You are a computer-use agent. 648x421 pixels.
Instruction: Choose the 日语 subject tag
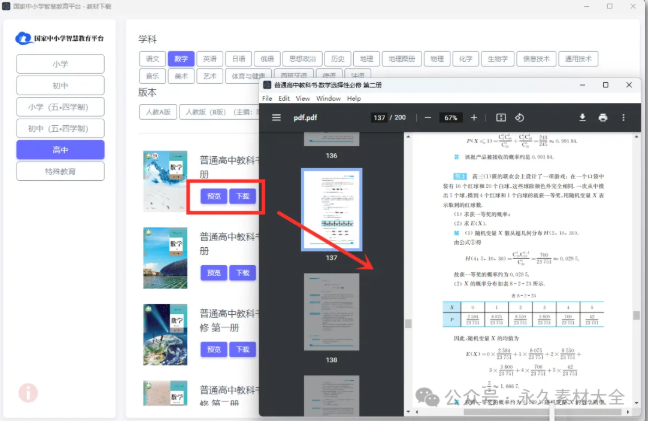tap(238, 59)
